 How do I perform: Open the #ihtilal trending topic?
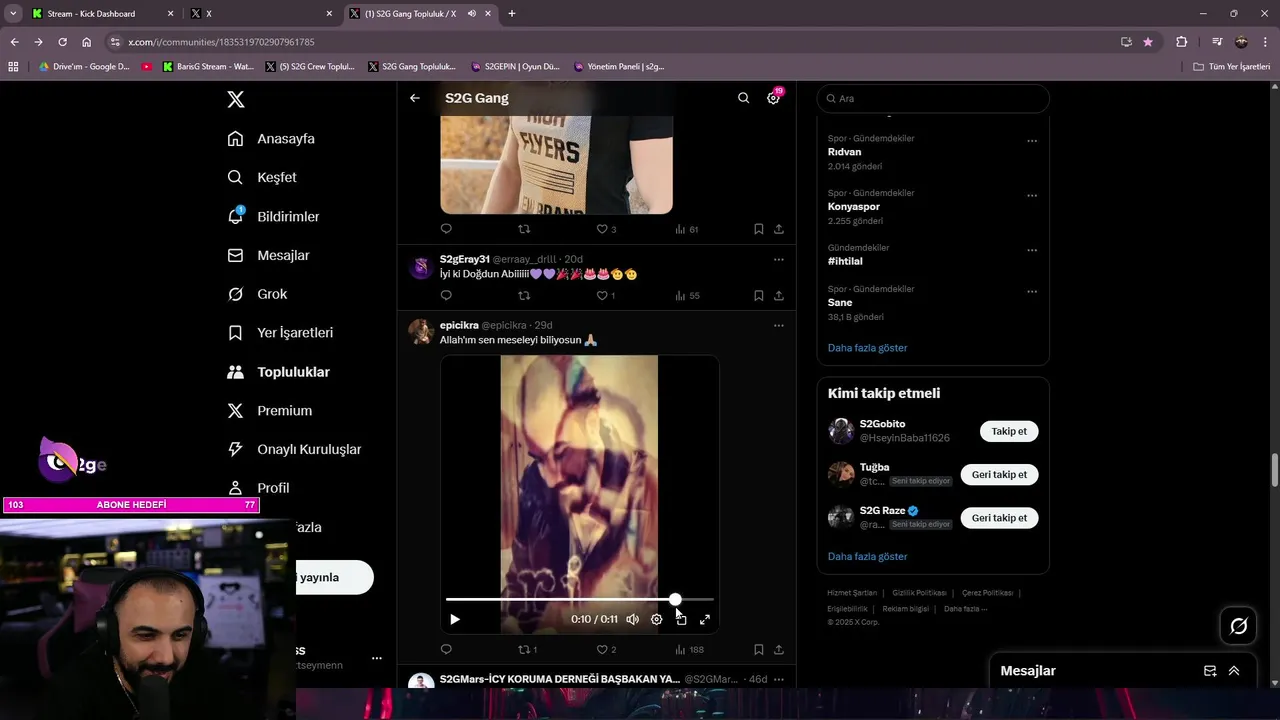pos(845,261)
